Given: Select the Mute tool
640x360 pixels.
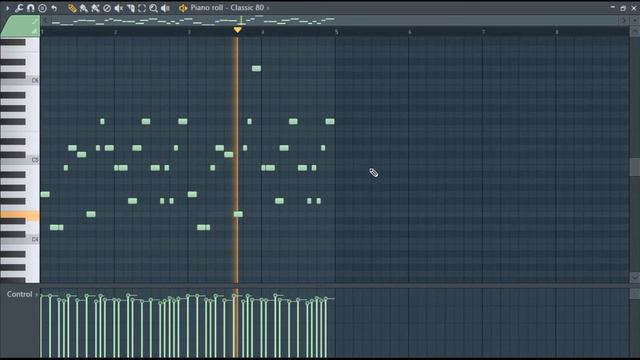Looking at the screenshot, I should coord(118,8).
